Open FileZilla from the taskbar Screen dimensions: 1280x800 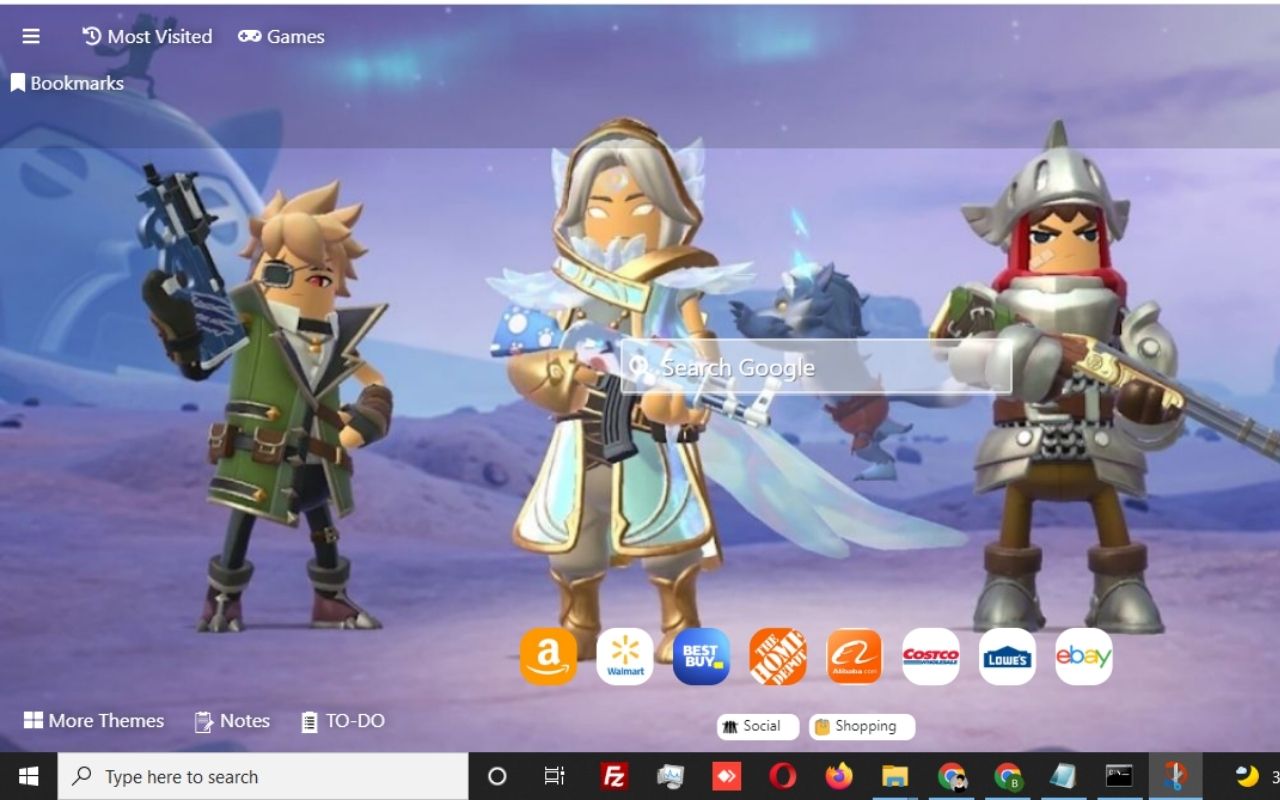coord(615,776)
